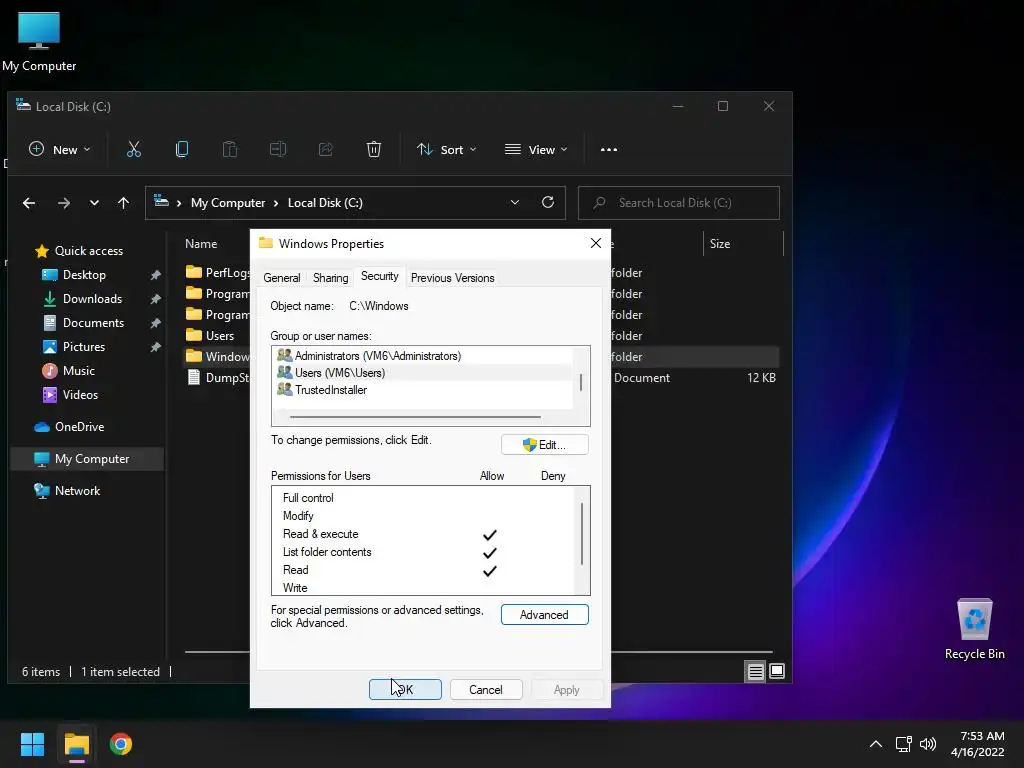Click the Edit... permissions button

tap(545, 445)
